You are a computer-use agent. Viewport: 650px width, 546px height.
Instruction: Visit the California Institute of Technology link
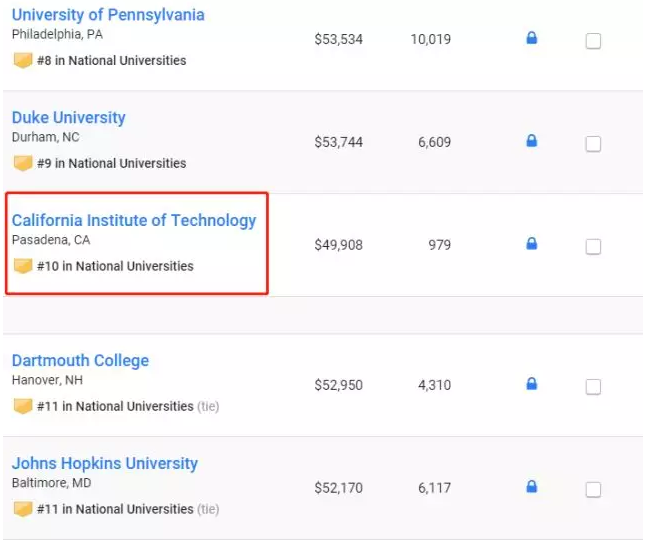[x=134, y=221]
